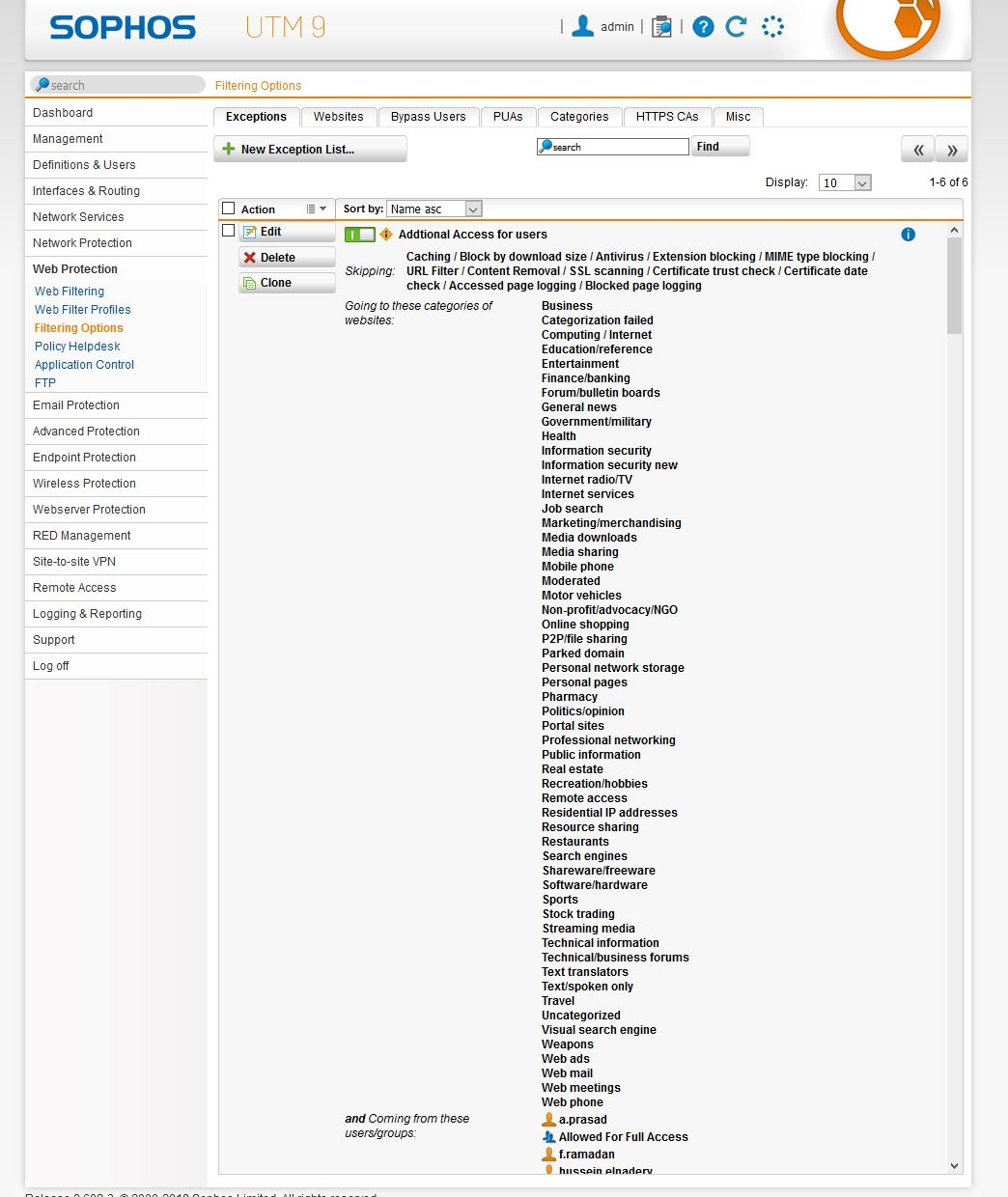Click the reload page icon in header

[x=736, y=27]
